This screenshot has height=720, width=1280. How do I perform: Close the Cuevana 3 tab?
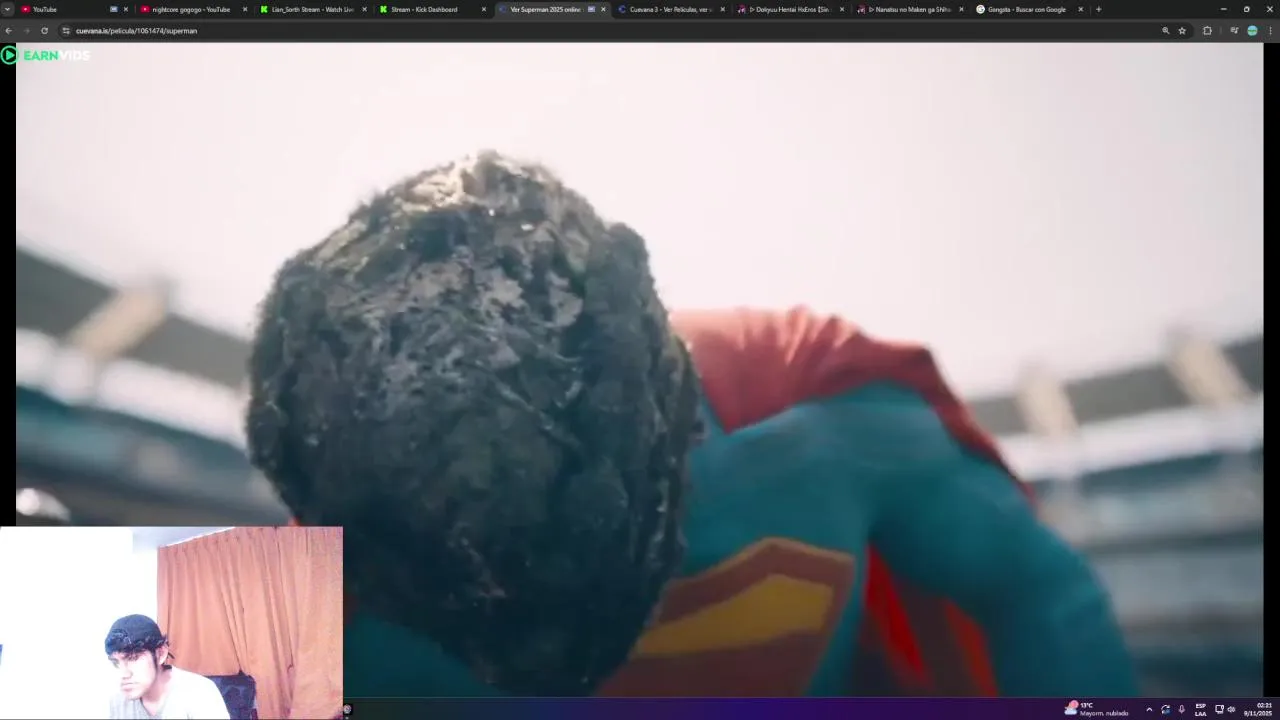point(723,9)
